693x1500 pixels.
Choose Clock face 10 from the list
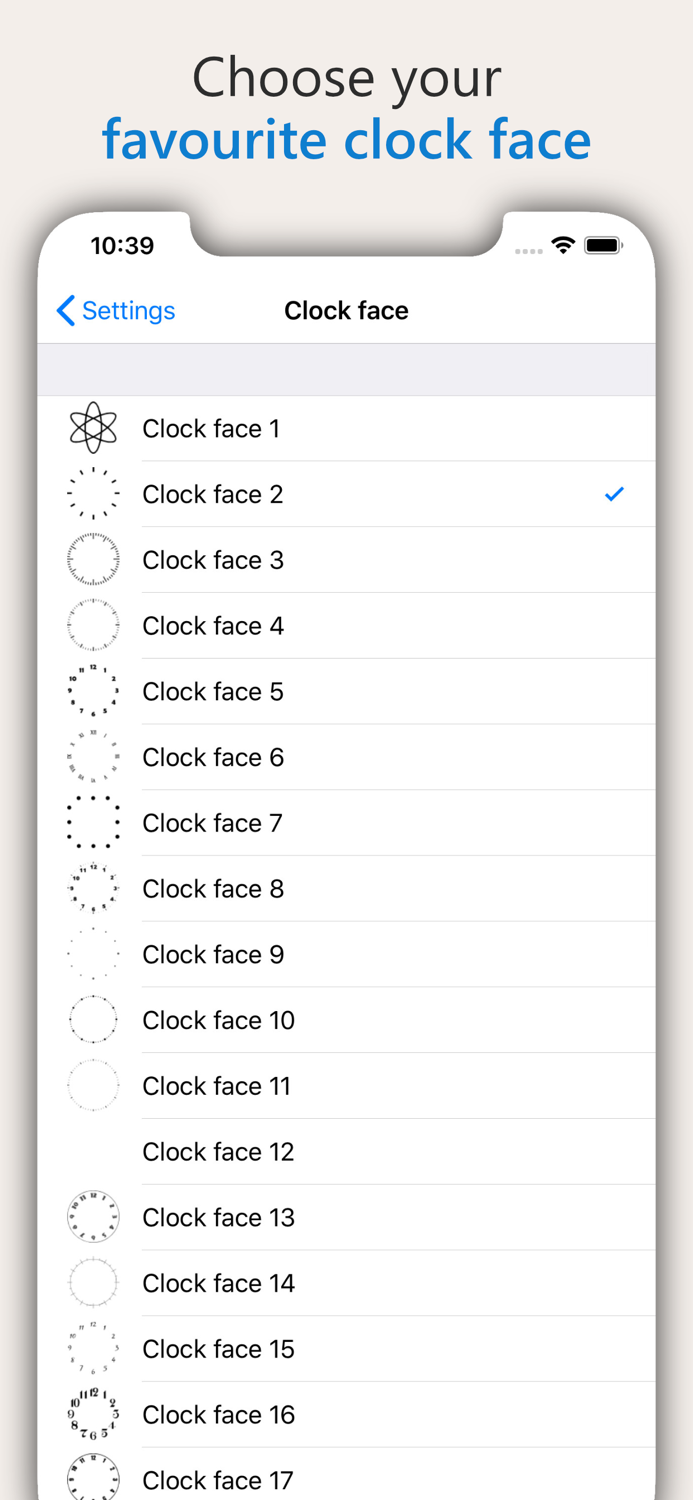(x=300, y=1019)
